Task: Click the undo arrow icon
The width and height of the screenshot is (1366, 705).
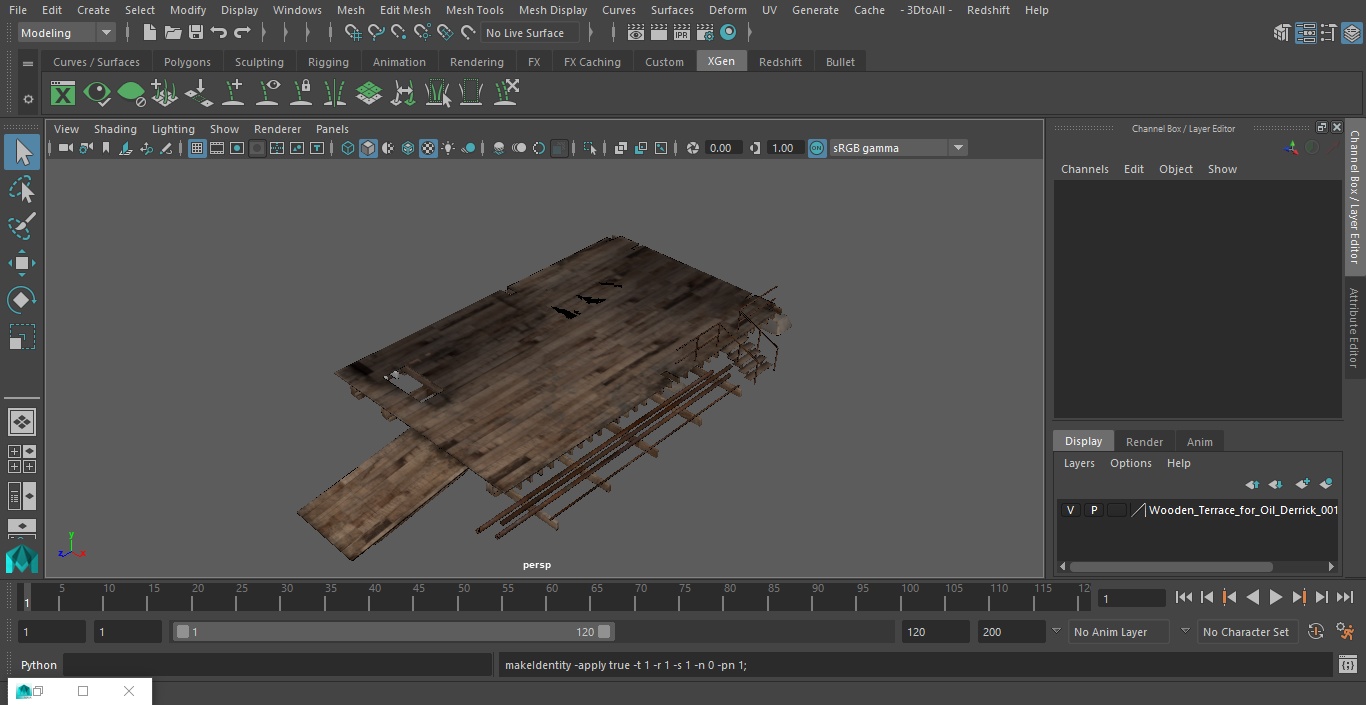Action: pyautogui.click(x=218, y=33)
